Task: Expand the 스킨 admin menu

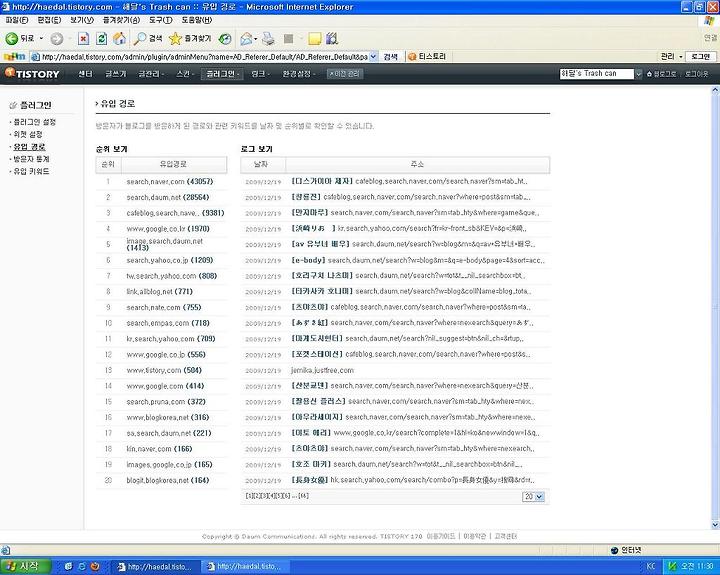Action: coord(185,73)
